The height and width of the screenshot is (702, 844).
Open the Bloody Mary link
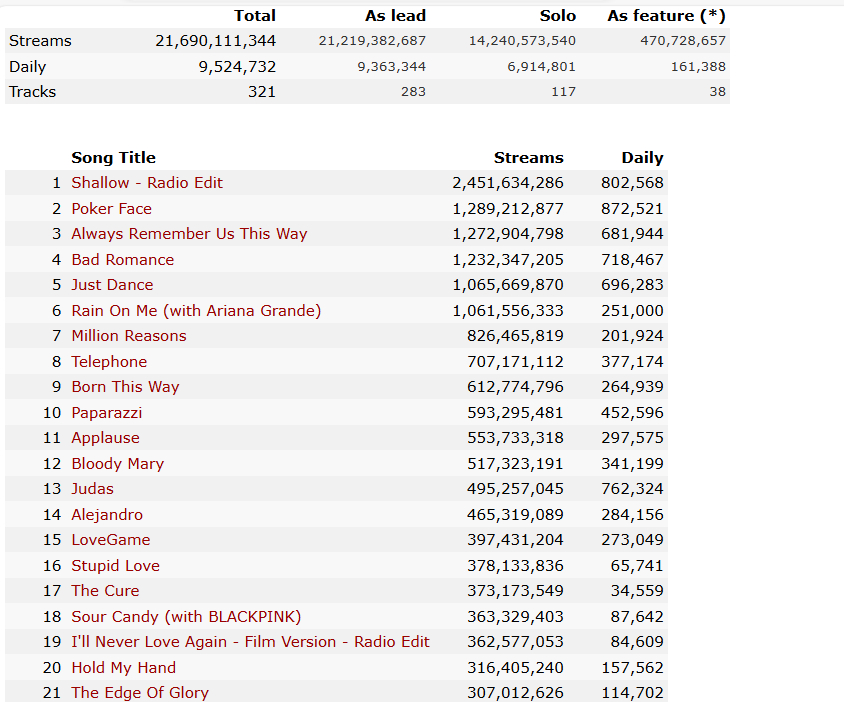[118, 464]
